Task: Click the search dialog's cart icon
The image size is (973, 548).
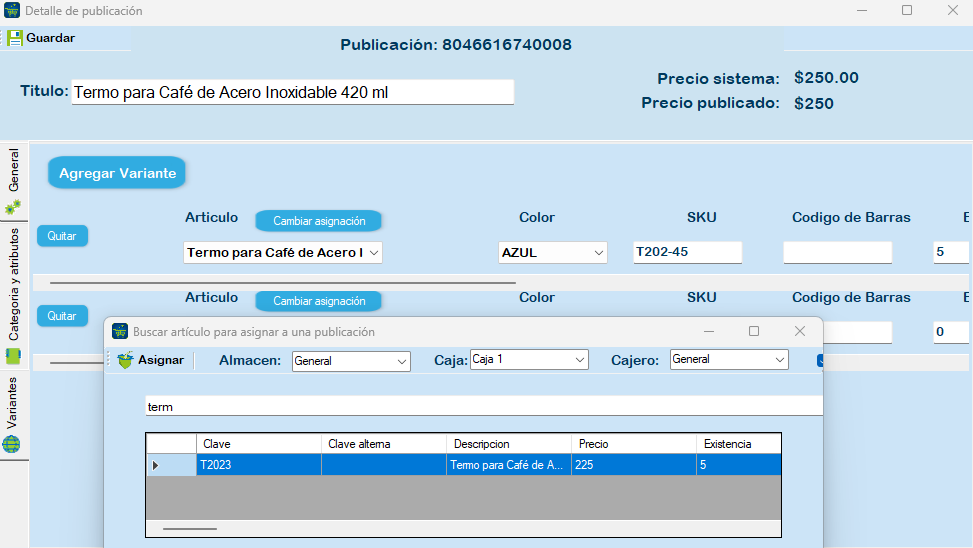Action: 120,331
